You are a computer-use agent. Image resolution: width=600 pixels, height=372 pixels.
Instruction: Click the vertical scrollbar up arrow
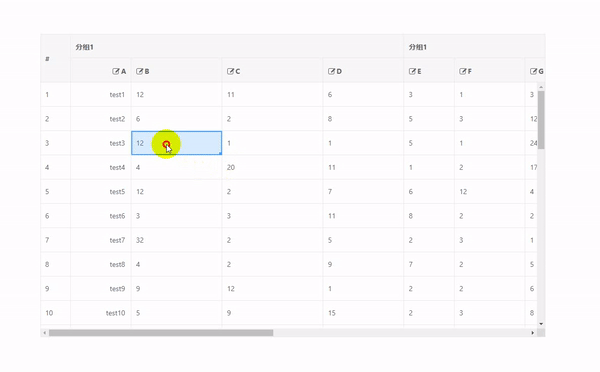(541, 87)
